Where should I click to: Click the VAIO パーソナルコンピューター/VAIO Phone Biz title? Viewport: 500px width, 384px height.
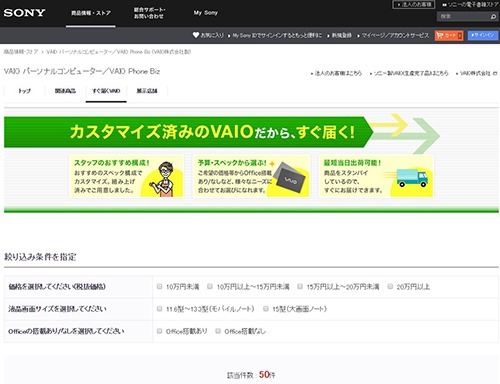tap(82, 71)
